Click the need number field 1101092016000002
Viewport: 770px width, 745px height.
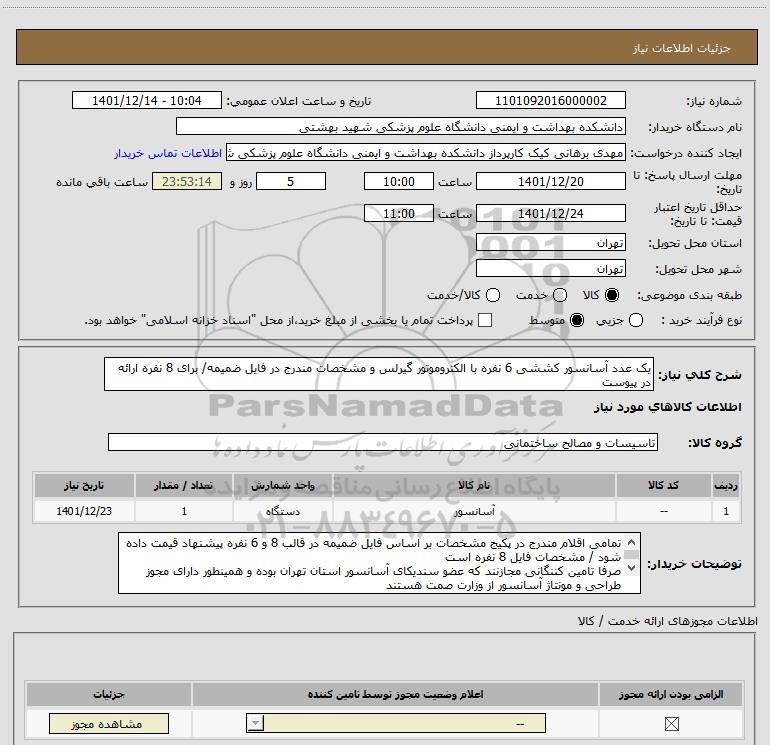tap(550, 101)
